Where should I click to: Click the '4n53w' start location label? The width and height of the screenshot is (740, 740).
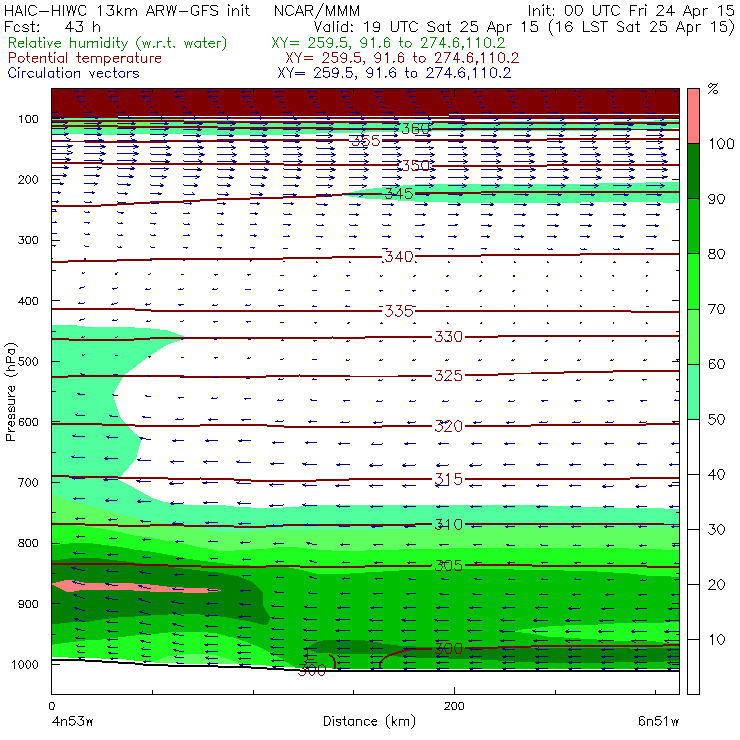[x=73, y=722]
